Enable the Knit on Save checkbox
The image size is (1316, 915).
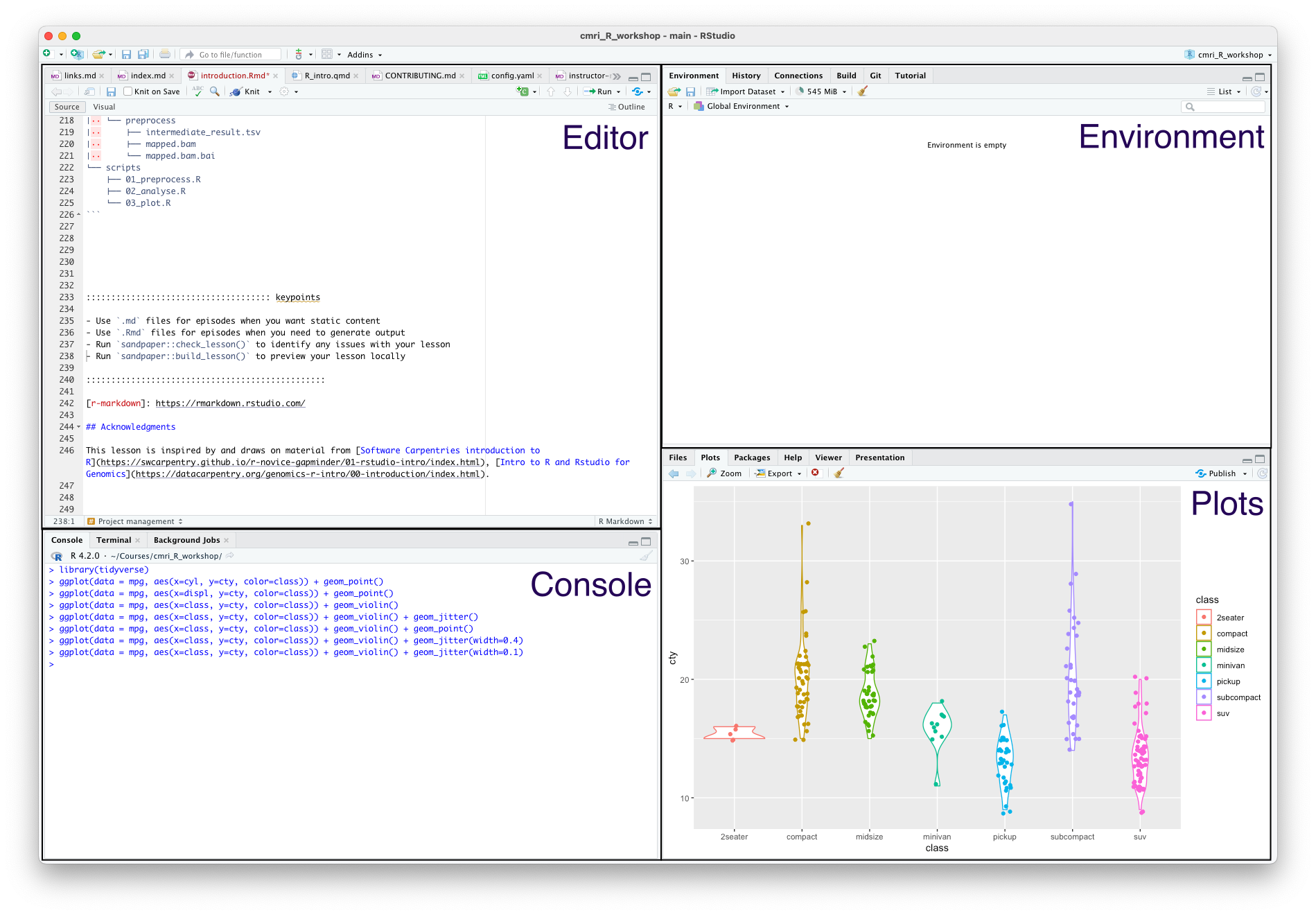(128, 91)
